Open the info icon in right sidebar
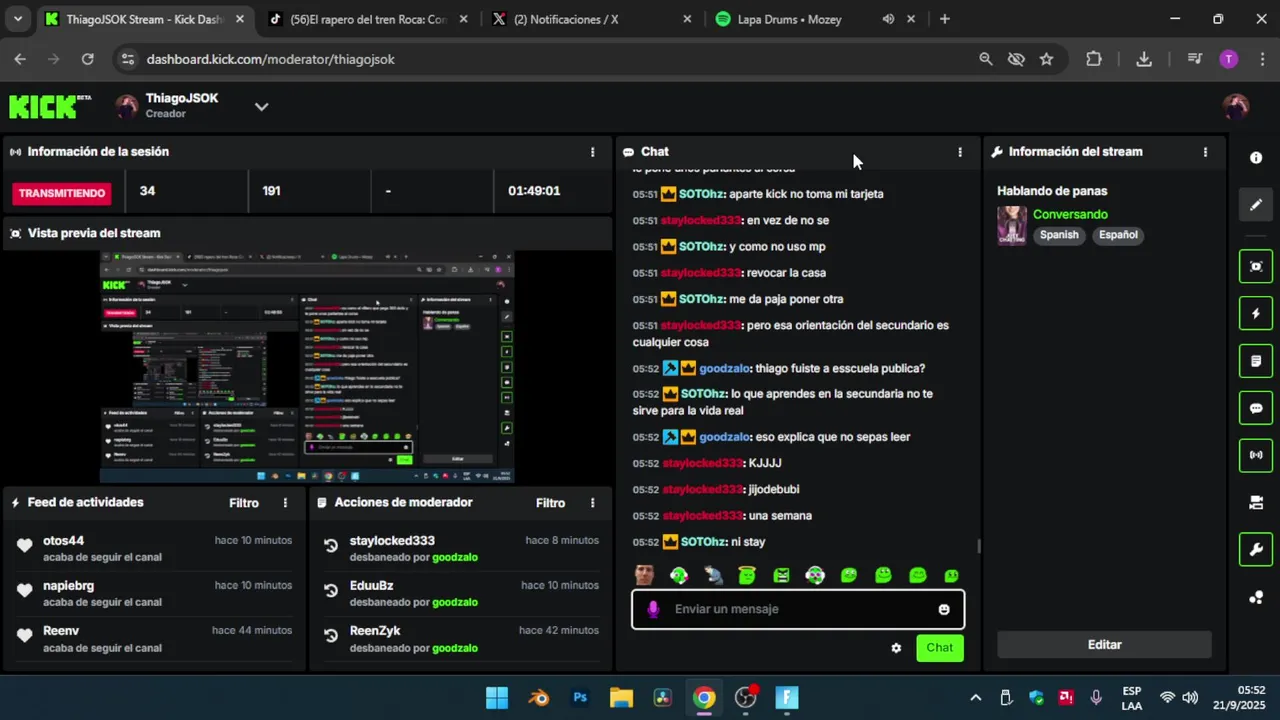 pyautogui.click(x=1256, y=158)
